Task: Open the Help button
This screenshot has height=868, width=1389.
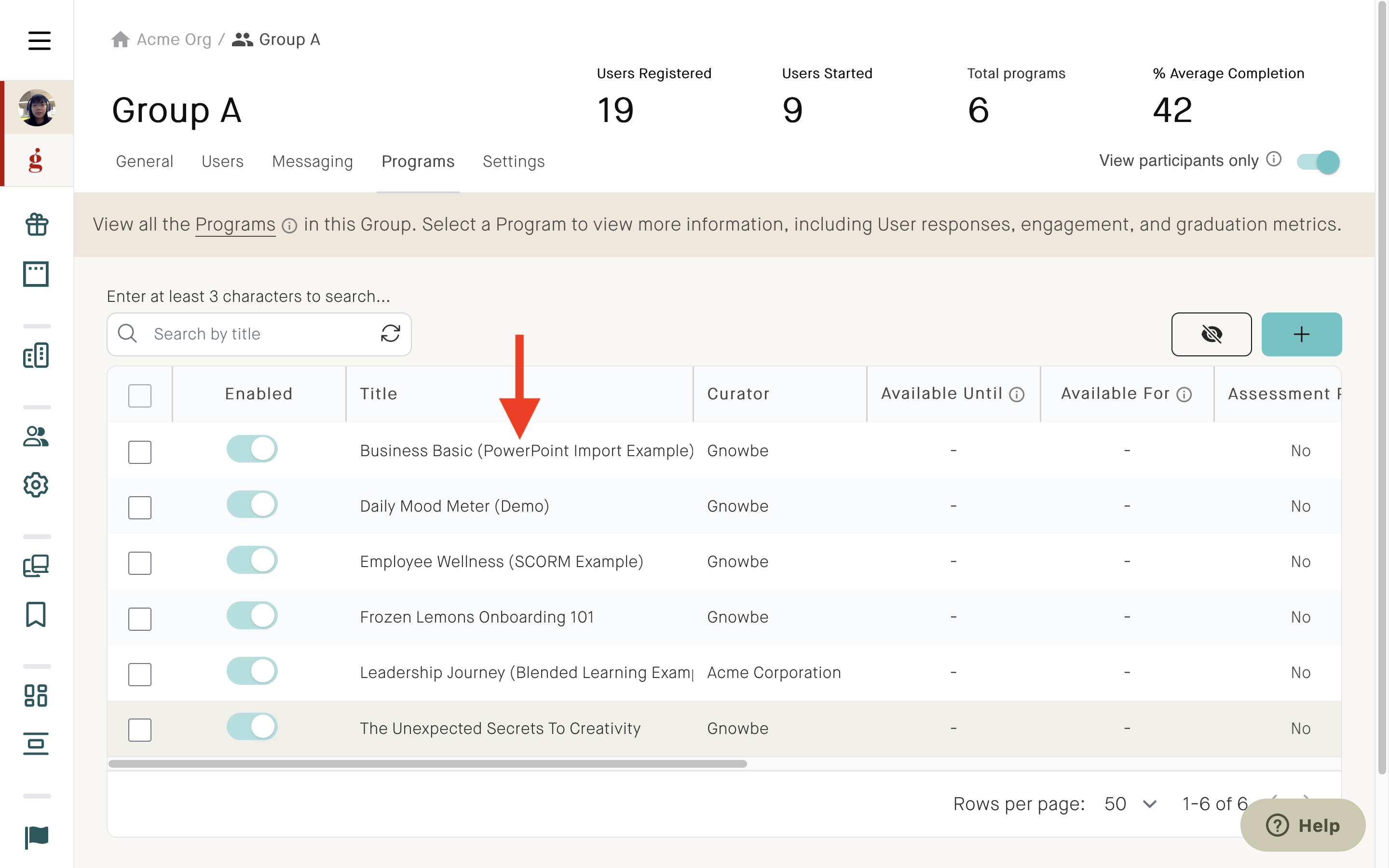Action: point(1302,826)
